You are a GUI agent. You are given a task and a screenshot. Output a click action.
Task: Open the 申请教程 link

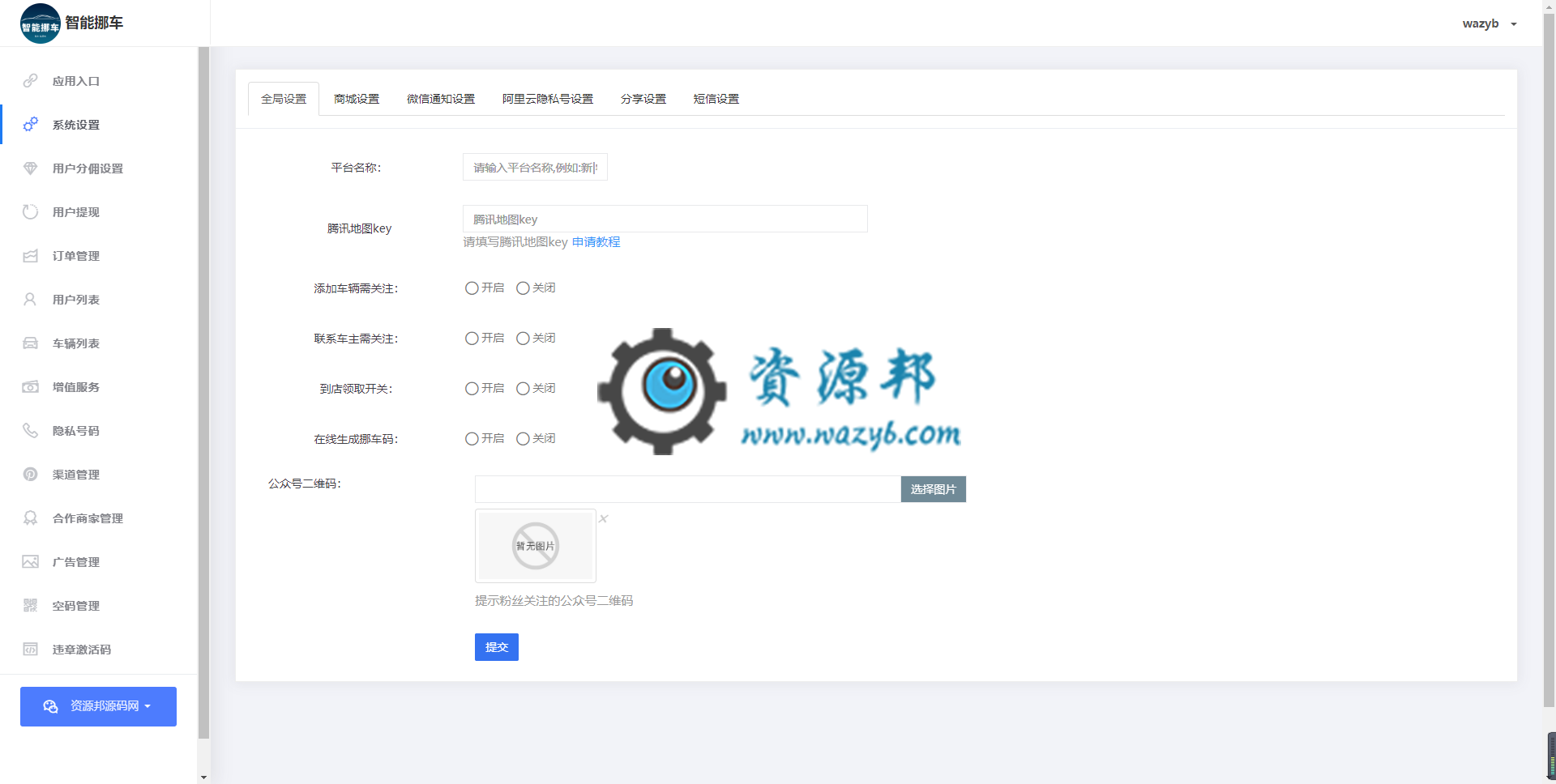596,242
